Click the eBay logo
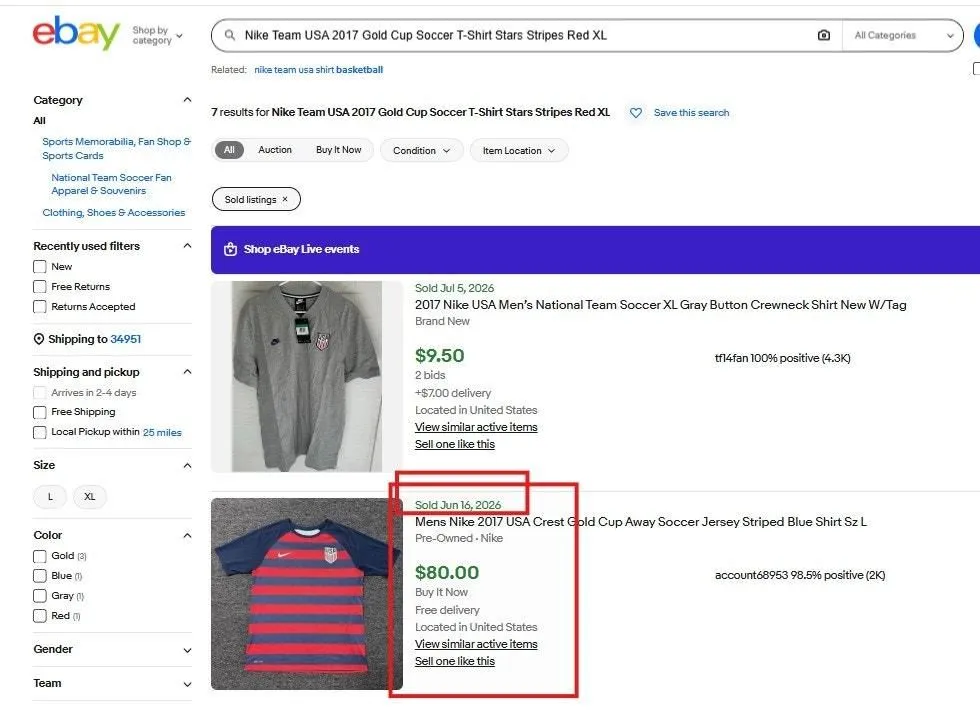980x710 pixels. (x=76, y=32)
